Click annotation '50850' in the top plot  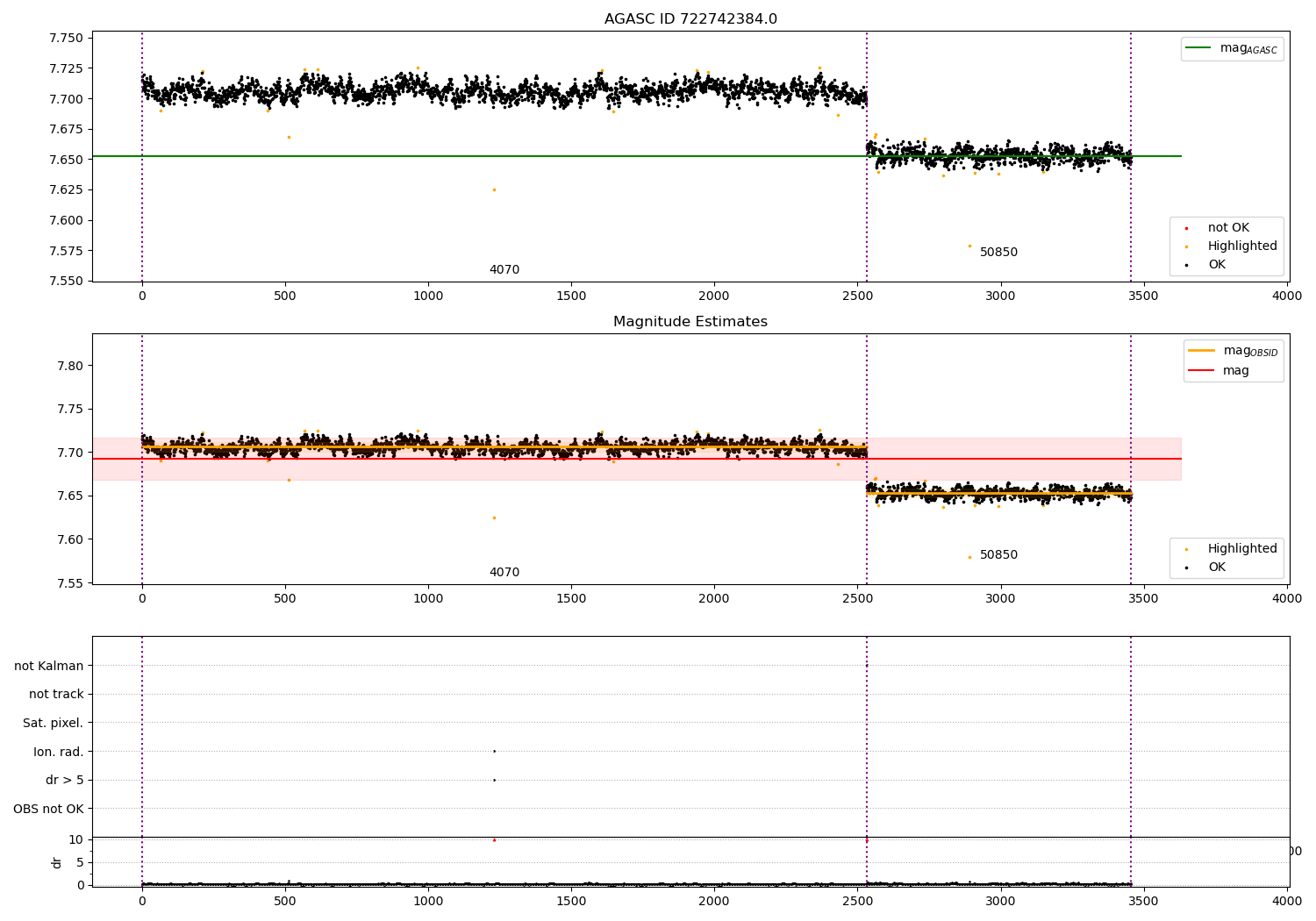[998, 253]
